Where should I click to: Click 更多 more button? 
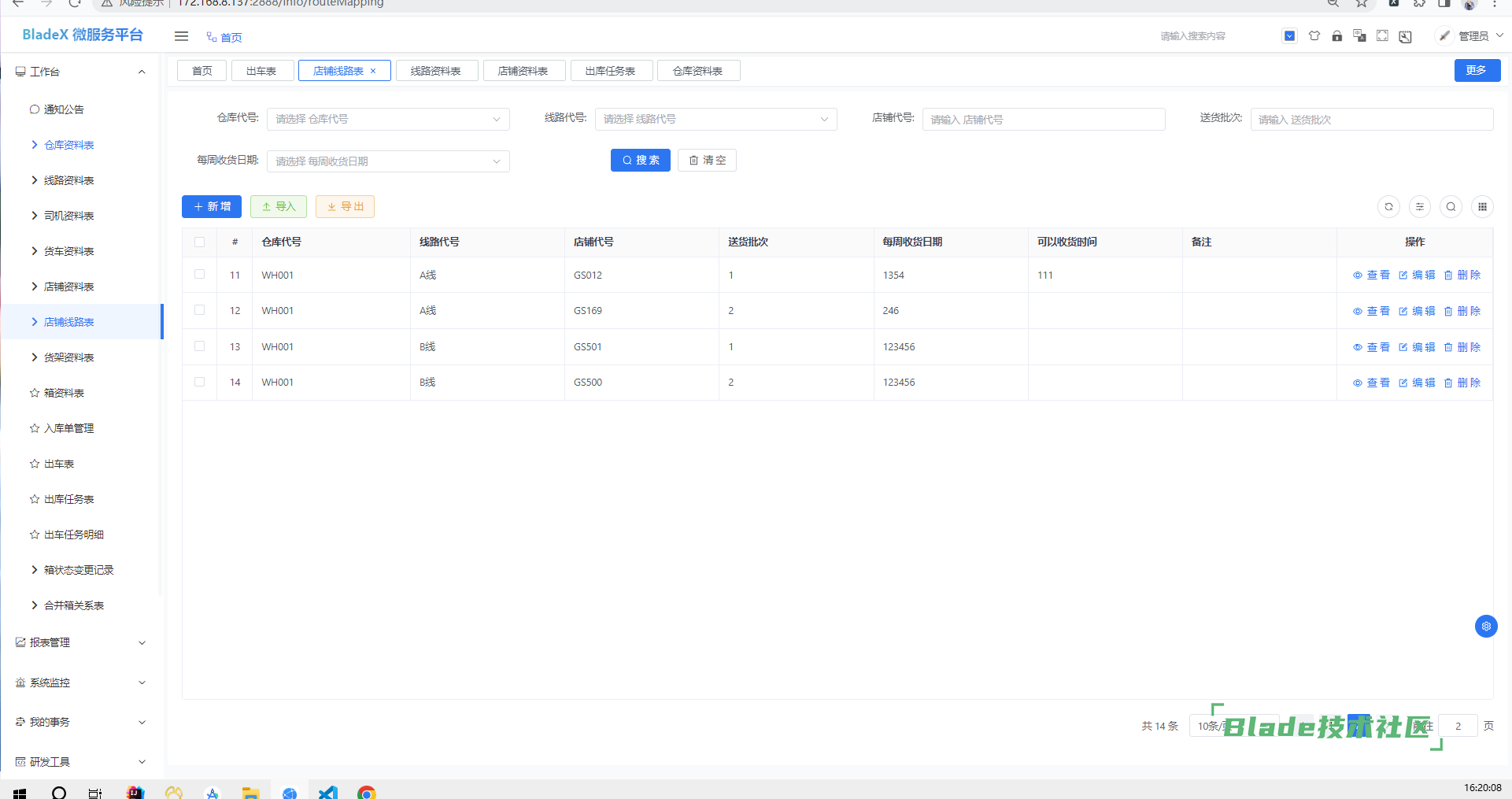coord(1477,71)
